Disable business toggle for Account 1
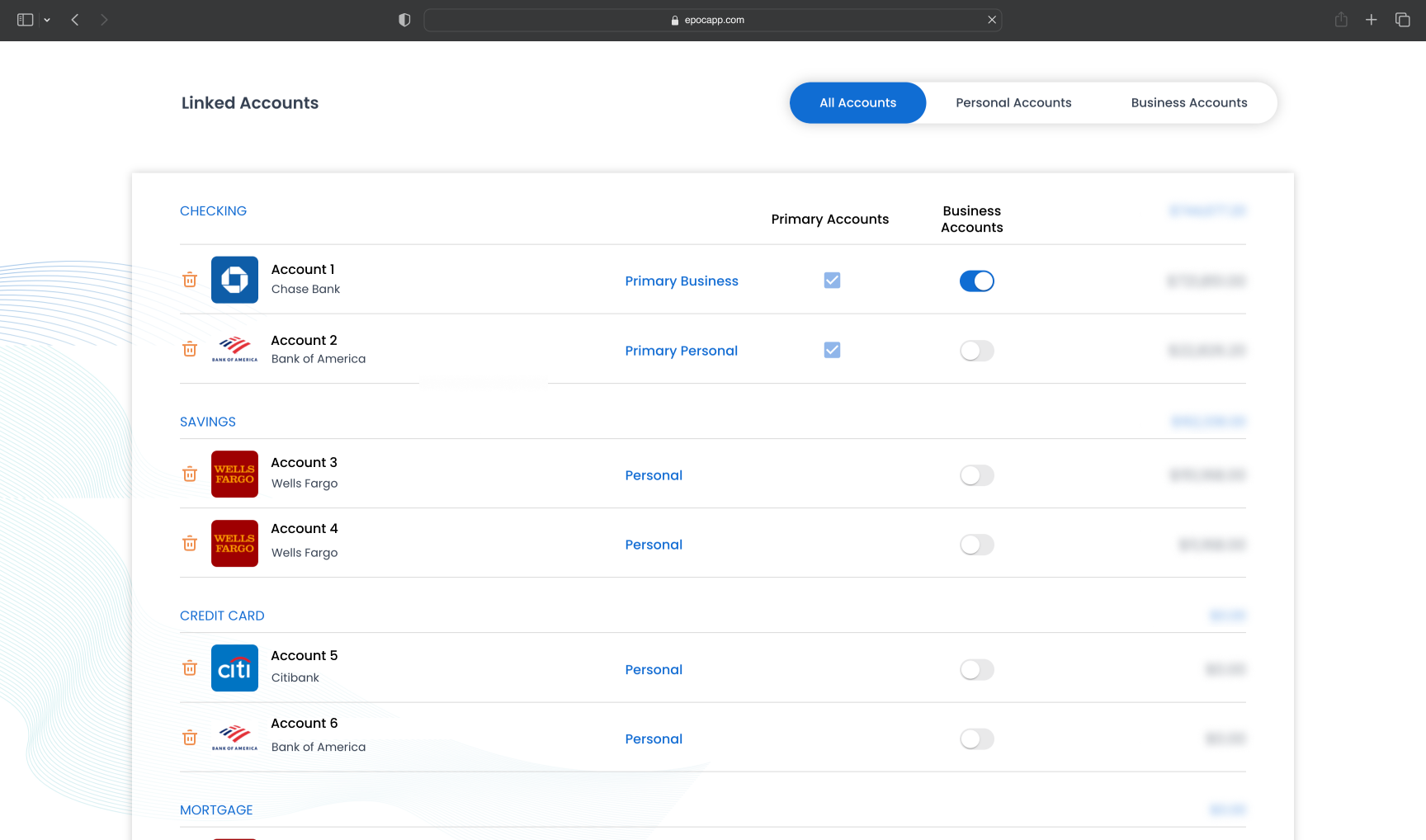This screenshot has width=1426, height=840. coord(977,281)
